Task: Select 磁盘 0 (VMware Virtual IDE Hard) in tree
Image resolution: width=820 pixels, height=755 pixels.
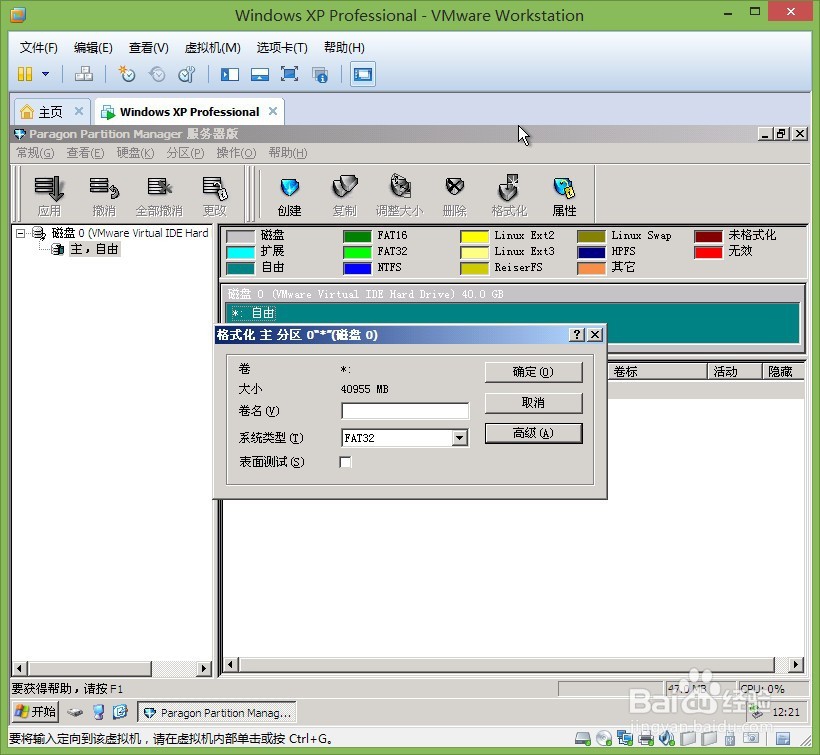Action: [130, 233]
